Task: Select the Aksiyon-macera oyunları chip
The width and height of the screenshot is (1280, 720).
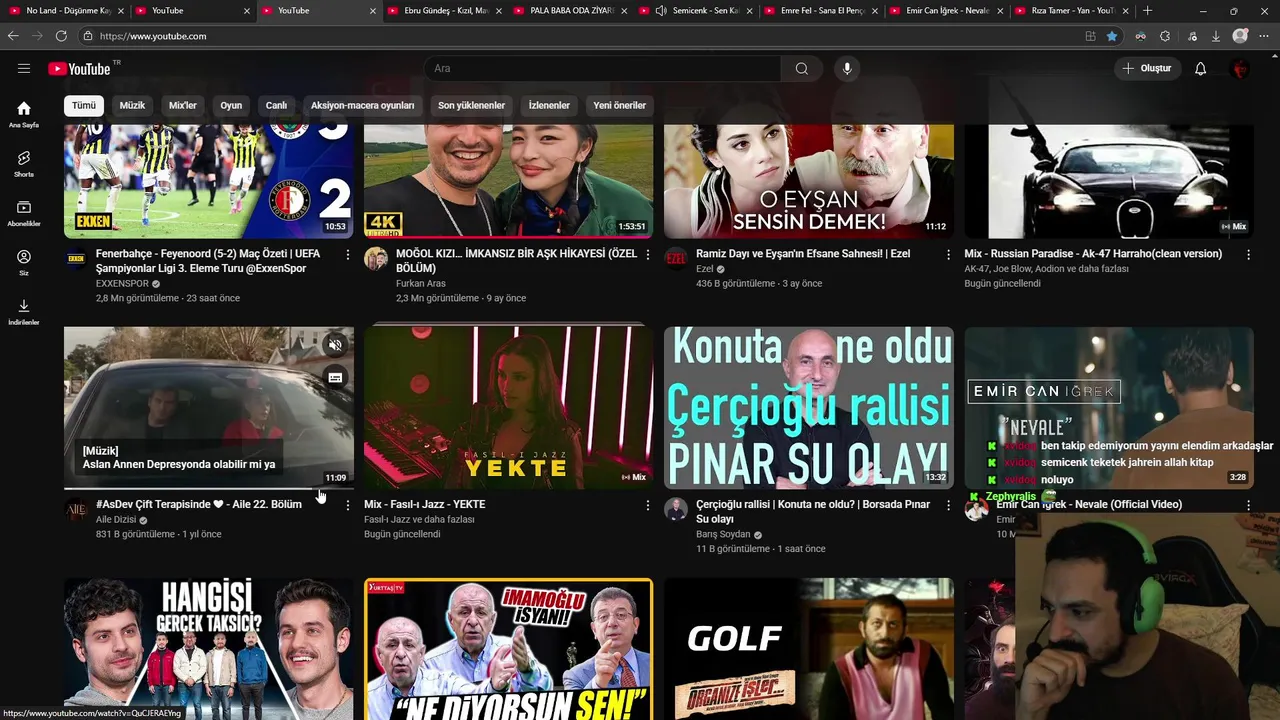Action: (362, 105)
